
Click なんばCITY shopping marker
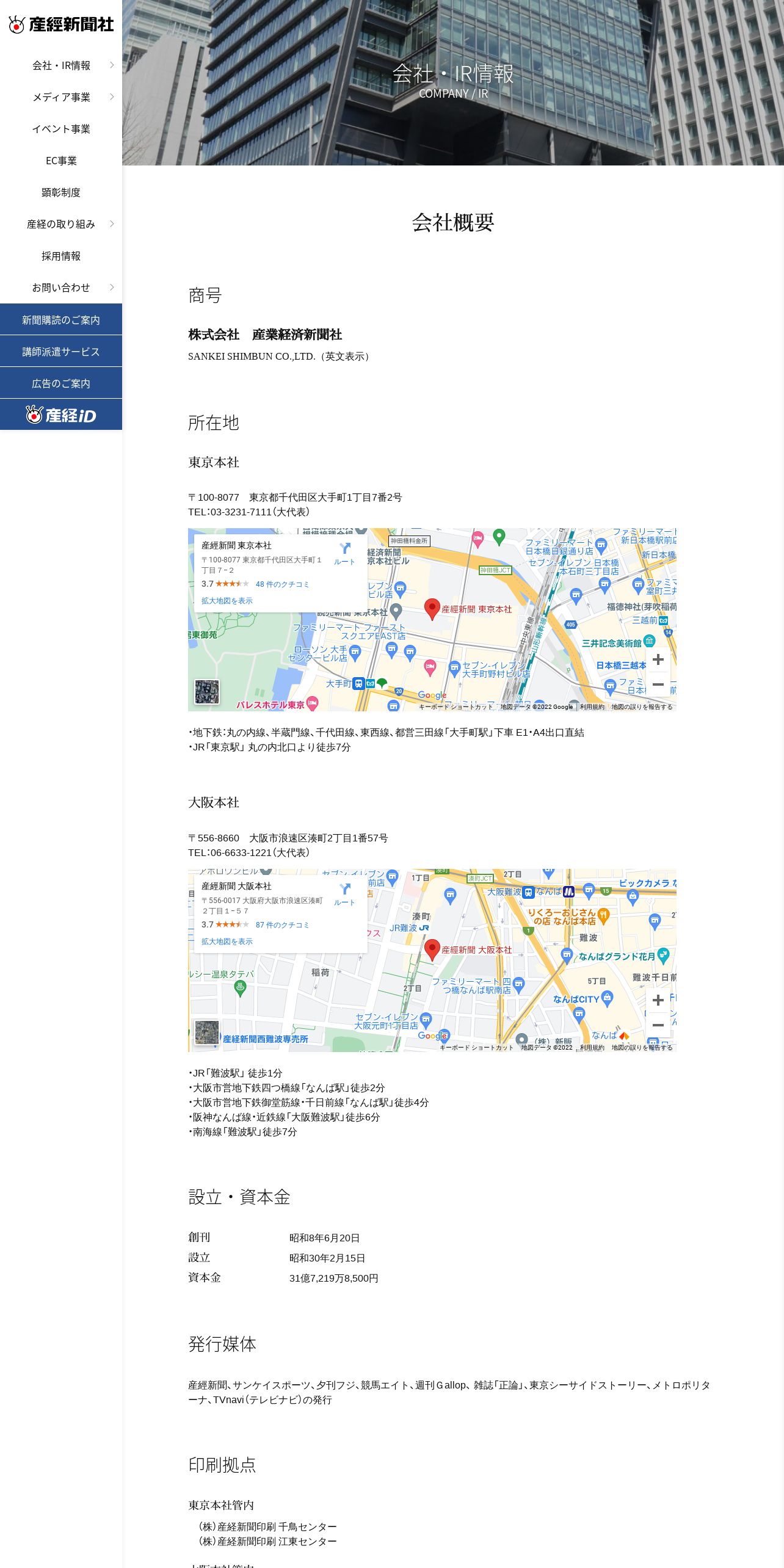click(x=607, y=998)
